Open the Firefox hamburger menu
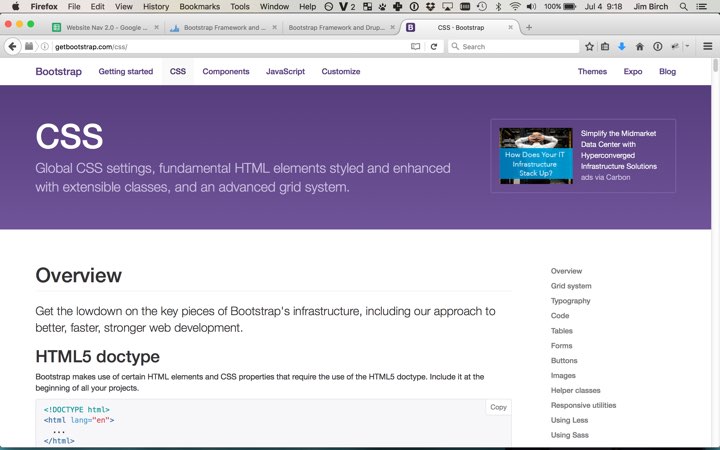This screenshot has height=450, width=720. [708, 46]
